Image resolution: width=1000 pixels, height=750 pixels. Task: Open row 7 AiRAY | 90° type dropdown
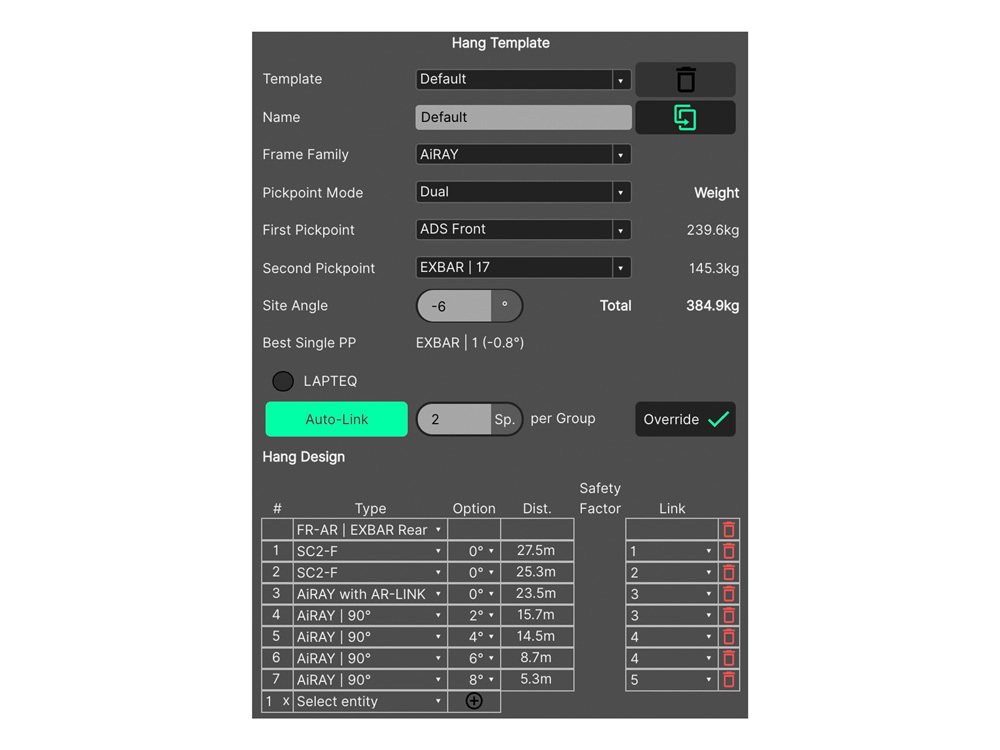(370, 680)
